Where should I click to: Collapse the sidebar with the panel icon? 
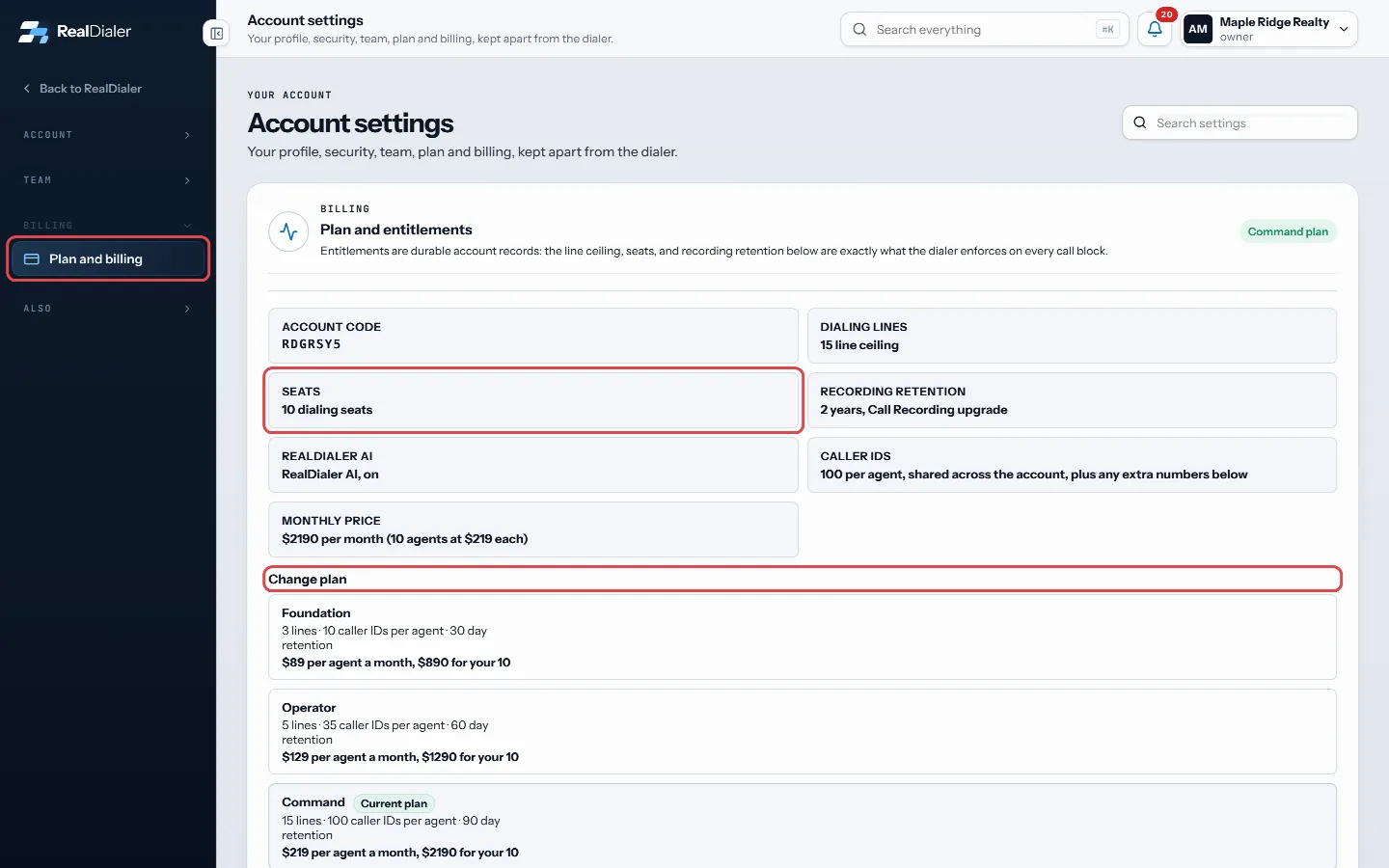pyautogui.click(x=217, y=34)
